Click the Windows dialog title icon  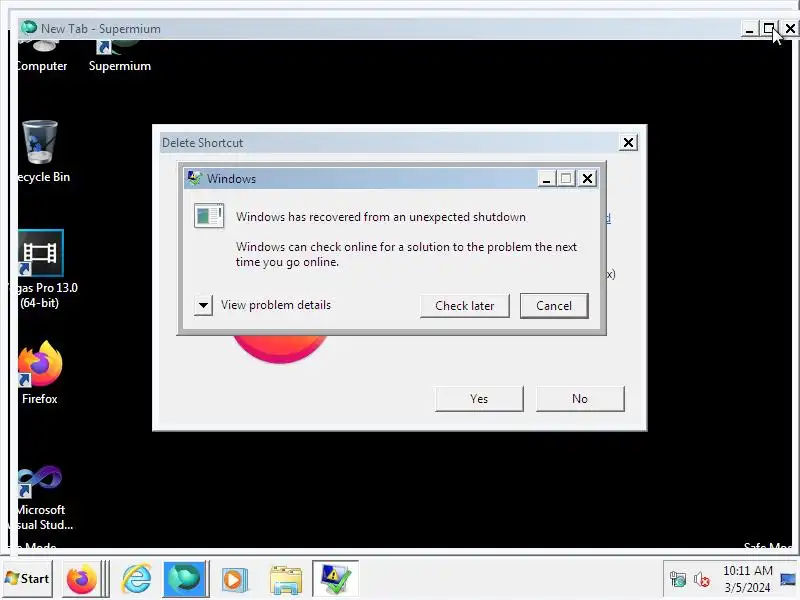click(x=194, y=178)
